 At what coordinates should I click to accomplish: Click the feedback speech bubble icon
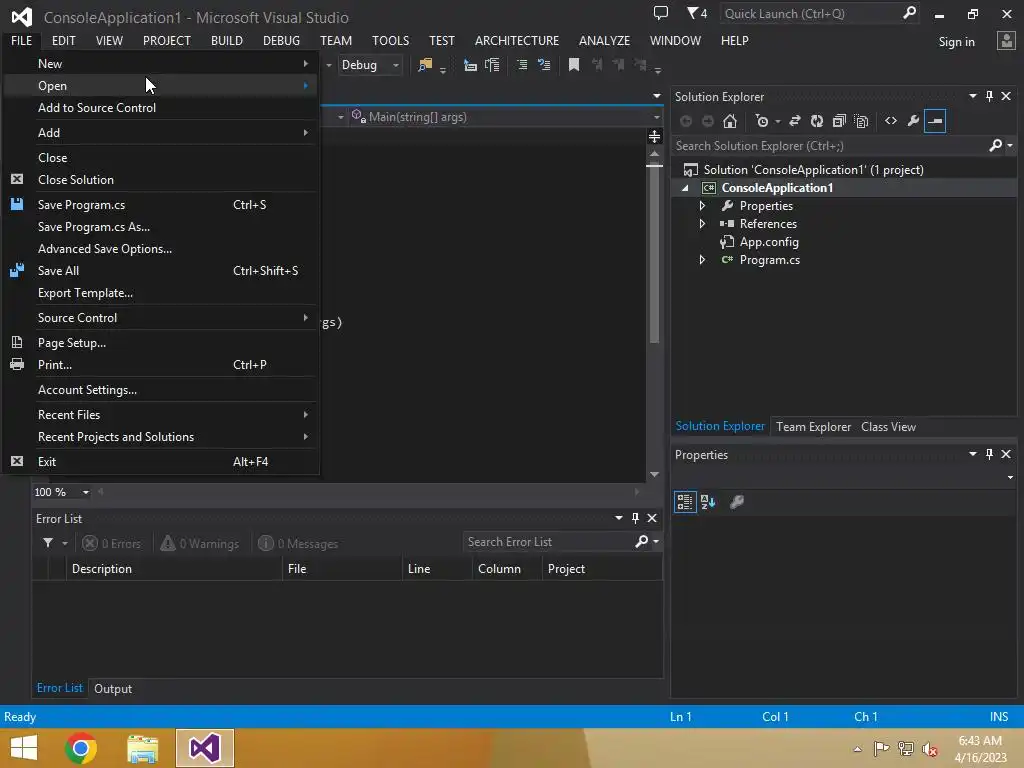click(x=661, y=13)
